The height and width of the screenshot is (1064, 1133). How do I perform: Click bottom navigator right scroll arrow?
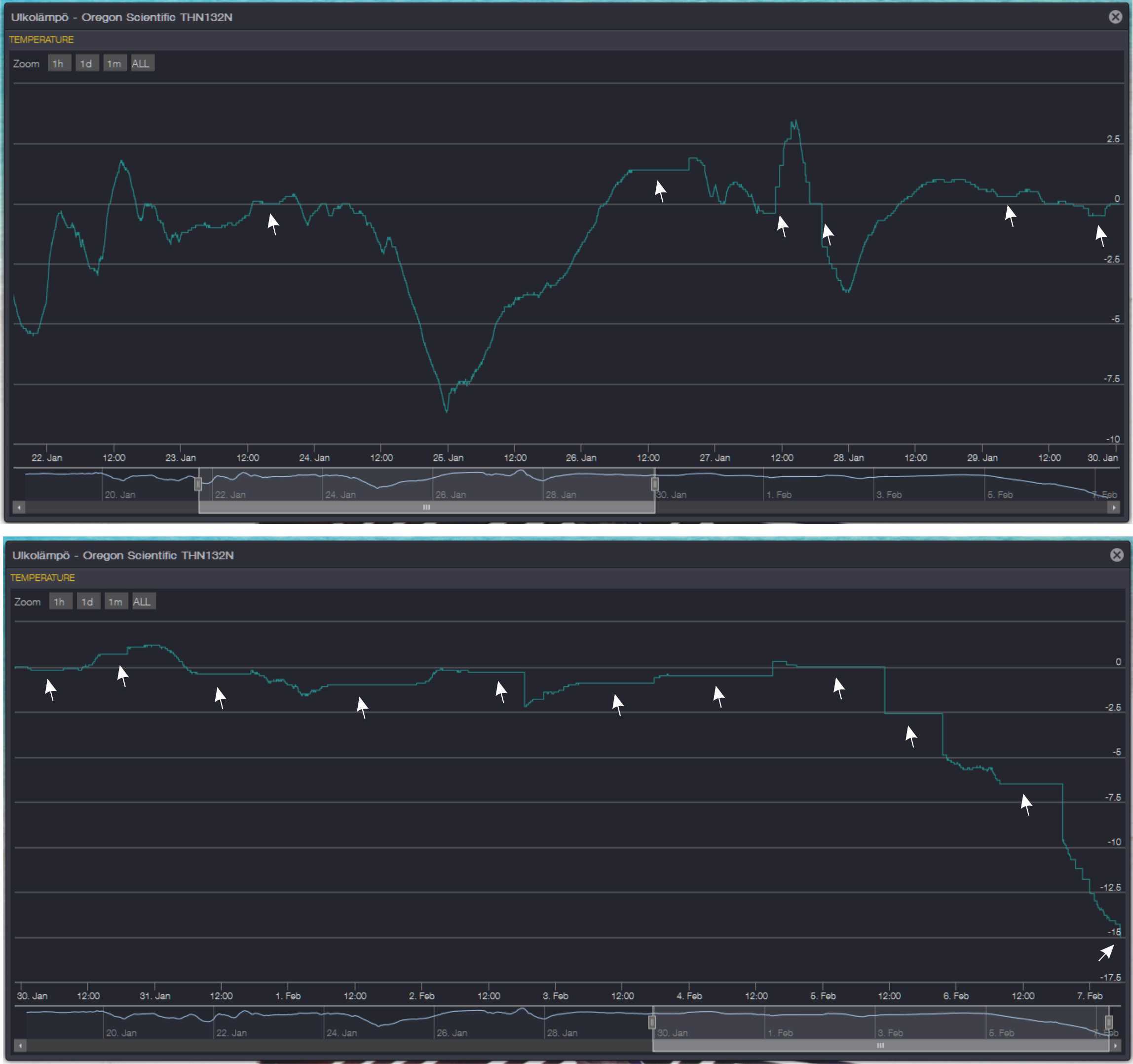pyautogui.click(x=1115, y=1045)
